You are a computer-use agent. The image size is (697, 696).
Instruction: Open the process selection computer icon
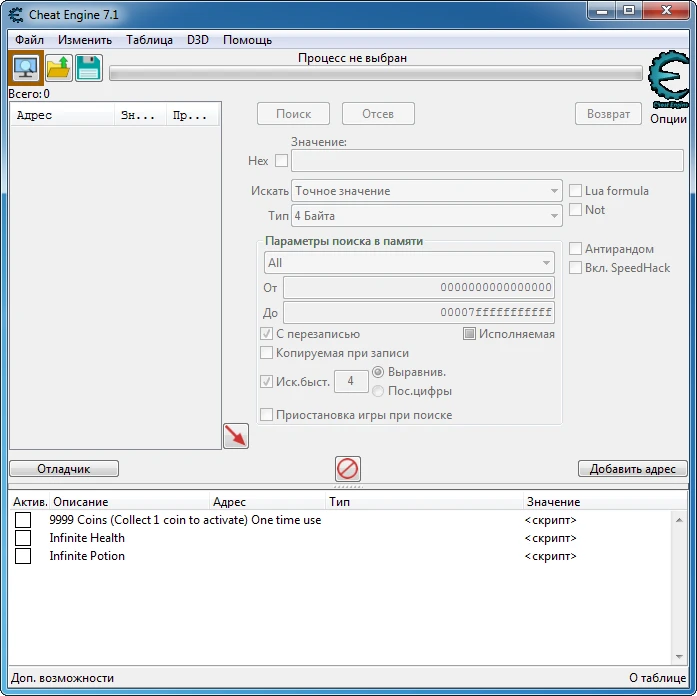[26, 68]
